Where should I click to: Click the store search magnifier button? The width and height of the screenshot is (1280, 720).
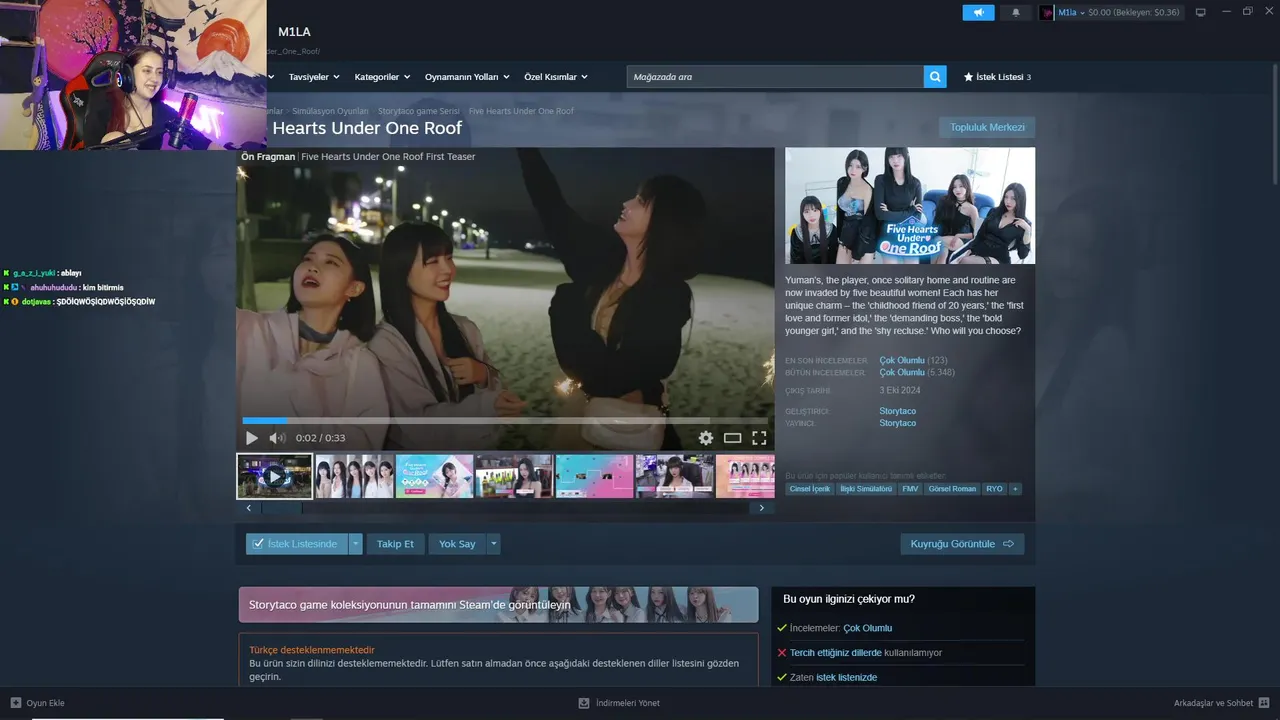coord(935,77)
